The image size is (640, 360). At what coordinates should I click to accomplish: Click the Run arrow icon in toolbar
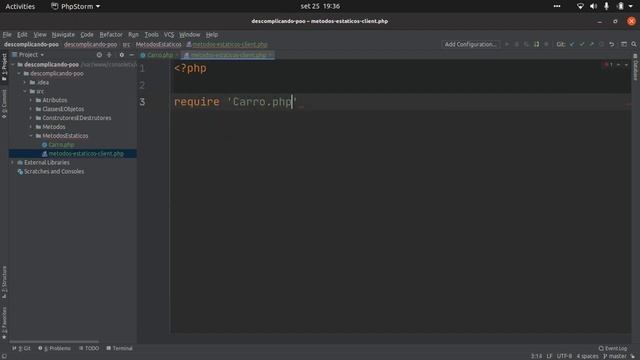[x=507, y=44]
